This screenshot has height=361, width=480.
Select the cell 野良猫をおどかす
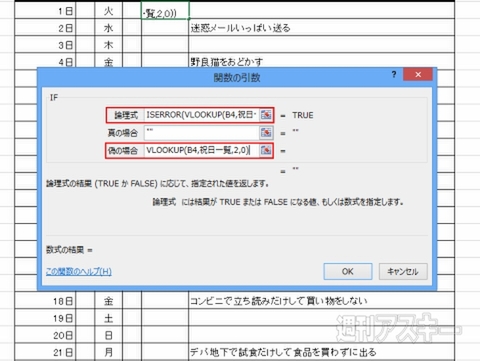point(321,60)
